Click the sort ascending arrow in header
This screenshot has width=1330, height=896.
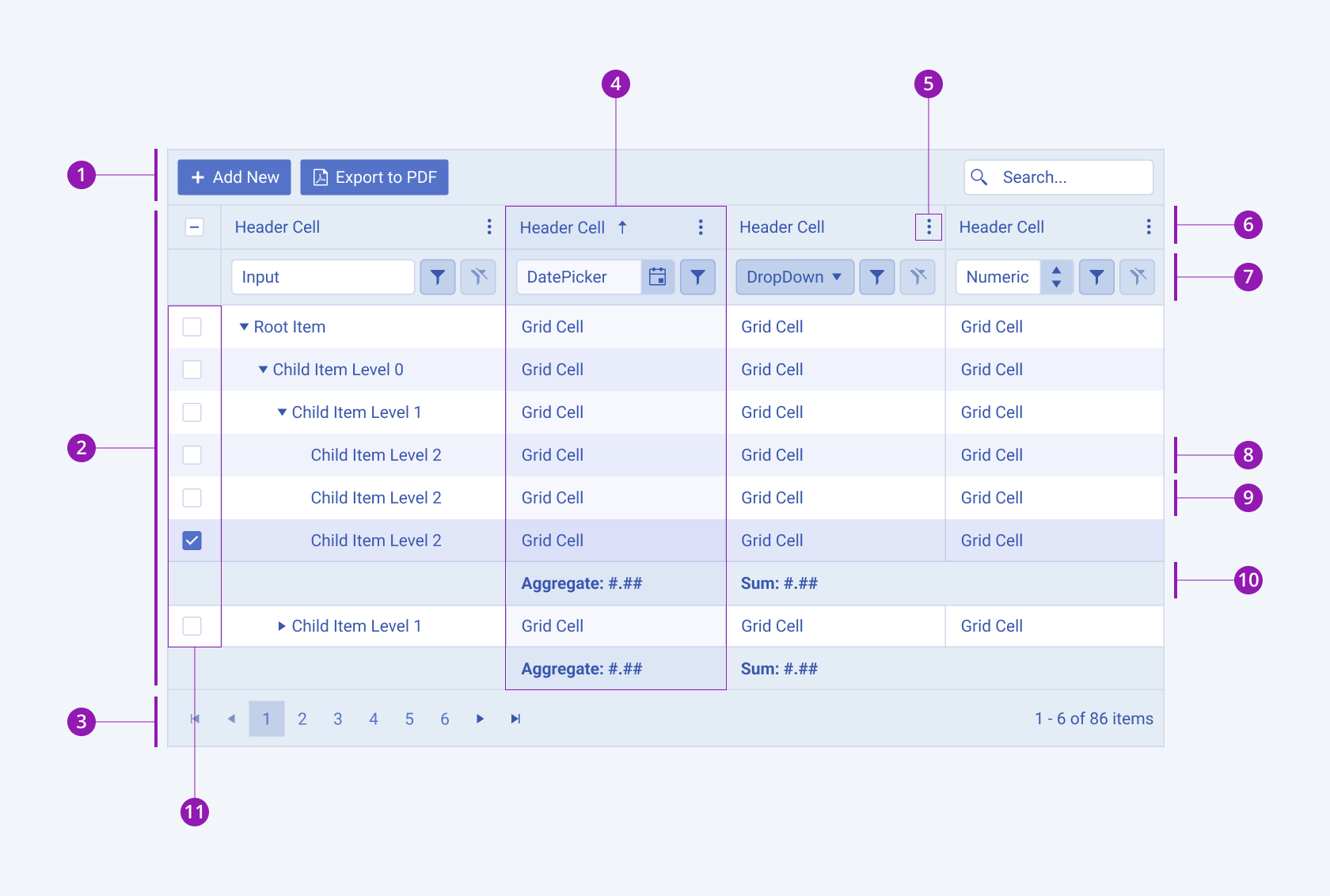pos(622,228)
